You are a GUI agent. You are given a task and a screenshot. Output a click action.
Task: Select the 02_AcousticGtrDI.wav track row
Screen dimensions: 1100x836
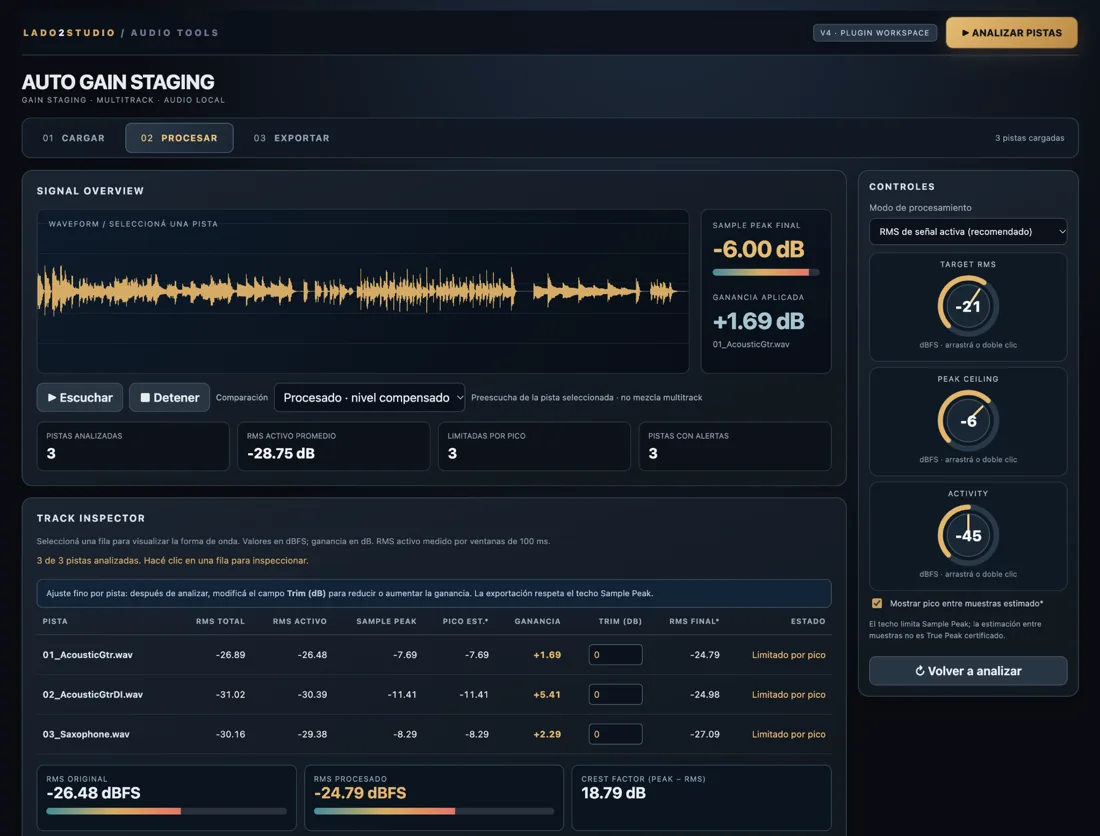point(434,694)
